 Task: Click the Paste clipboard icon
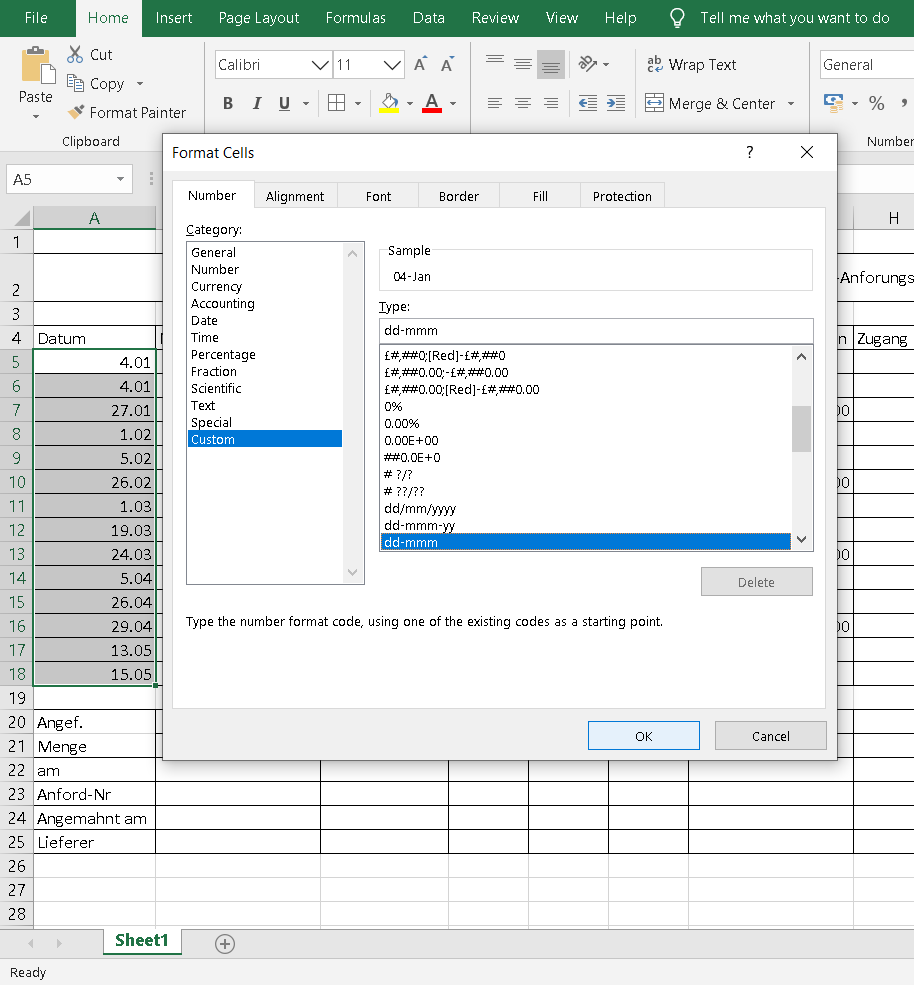(x=35, y=68)
